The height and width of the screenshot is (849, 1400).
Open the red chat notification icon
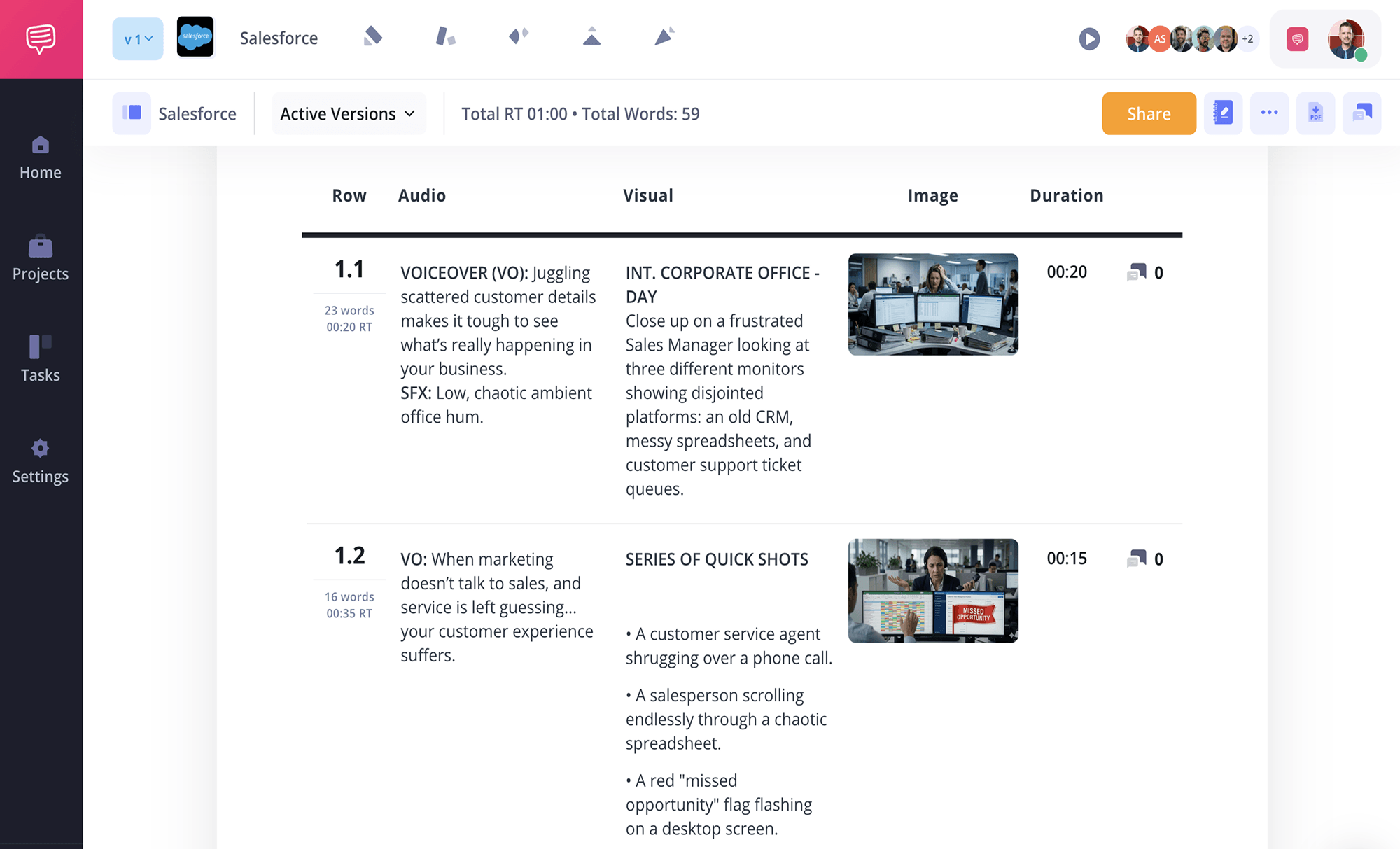coord(1297,39)
